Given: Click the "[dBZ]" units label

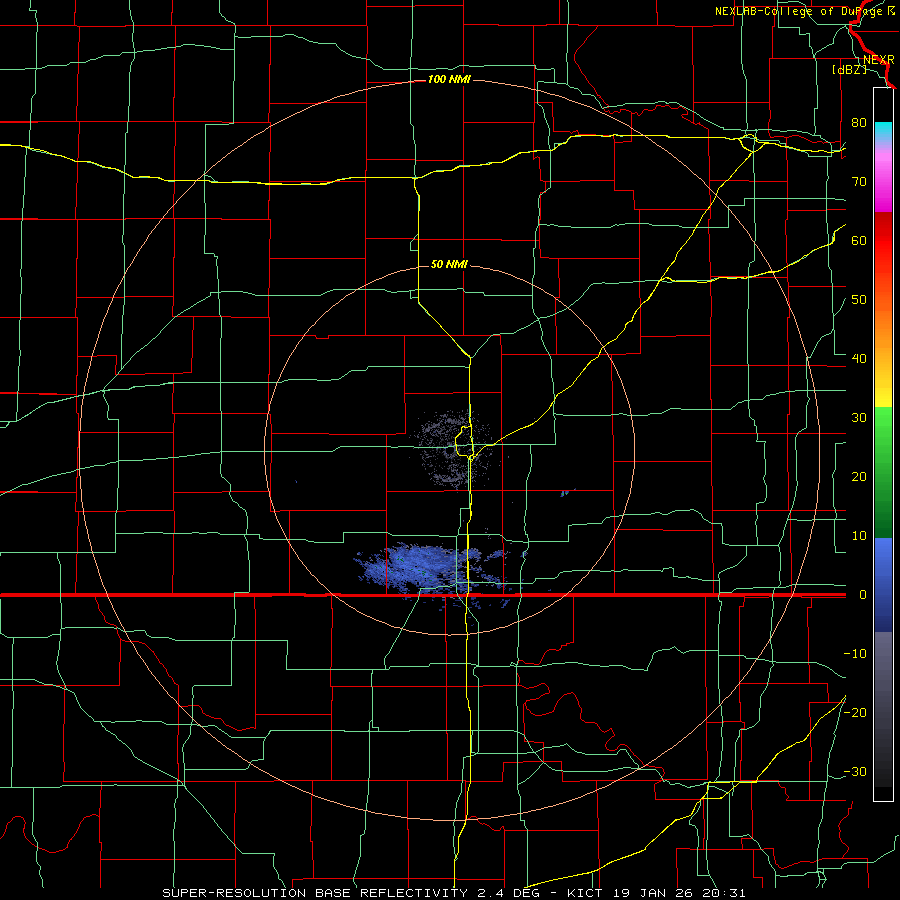Looking at the screenshot, I should point(849,69).
